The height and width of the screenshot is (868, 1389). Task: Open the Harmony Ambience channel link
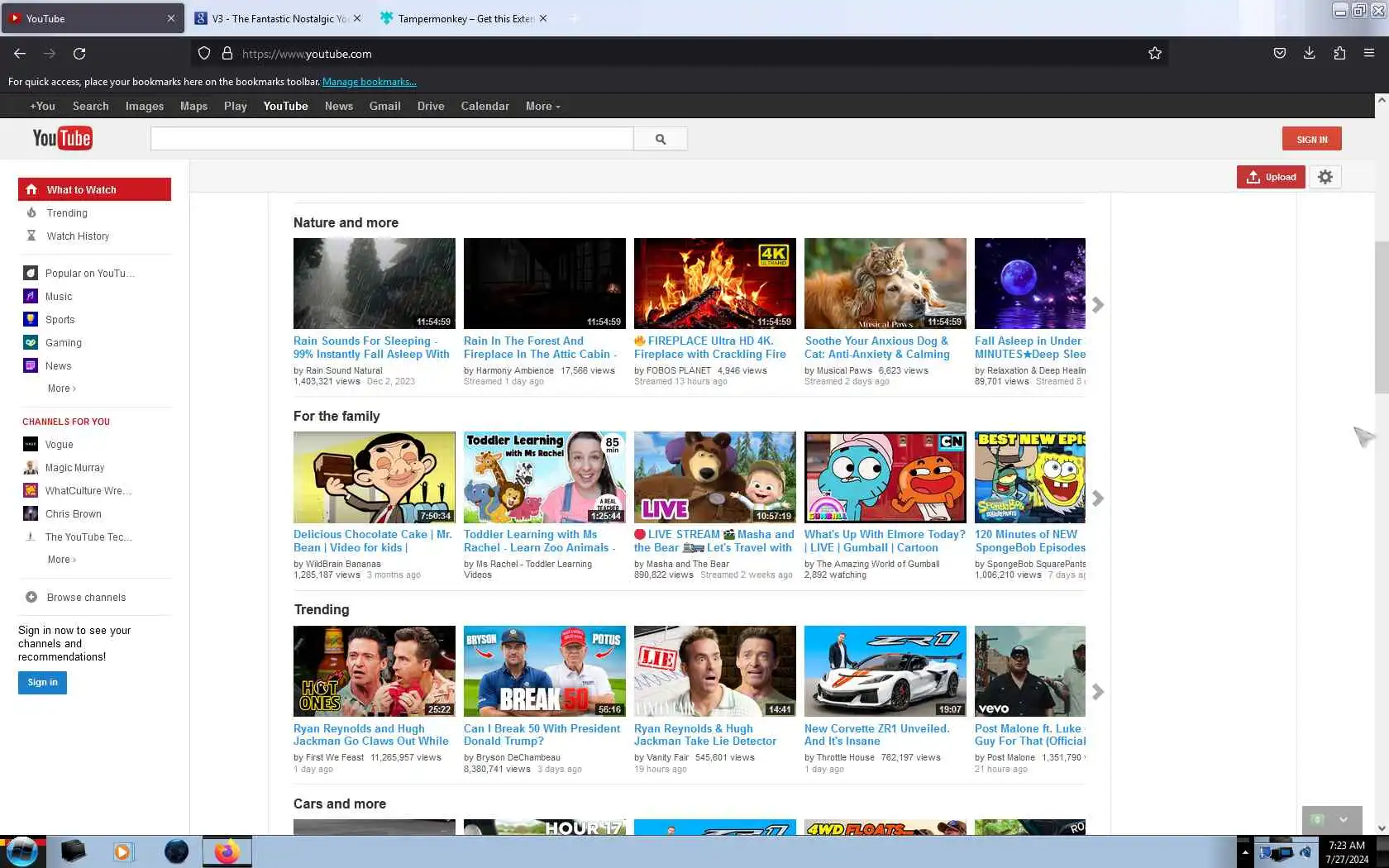tap(514, 370)
